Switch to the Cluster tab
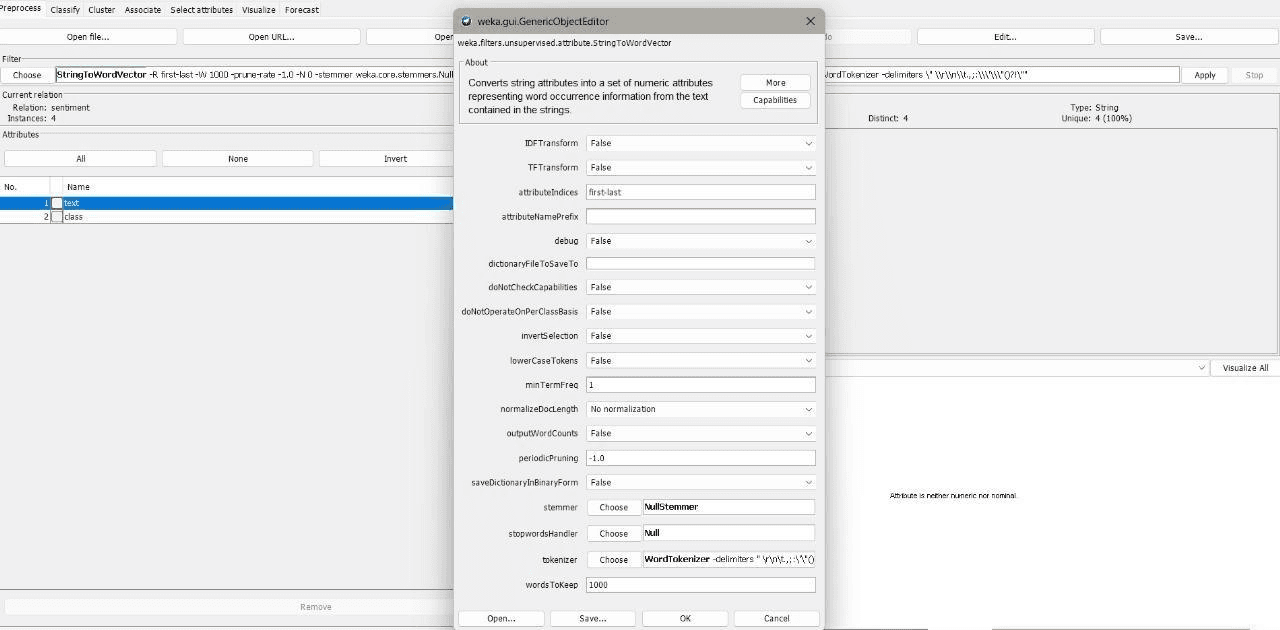This screenshot has width=1280, height=630. [x=102, y=10]
